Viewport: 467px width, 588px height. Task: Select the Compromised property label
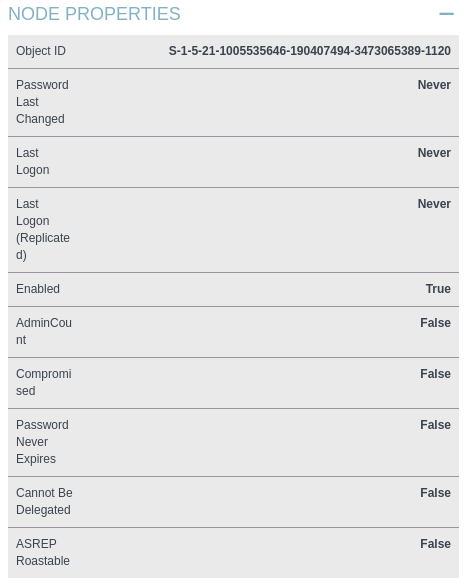point(44,382)
